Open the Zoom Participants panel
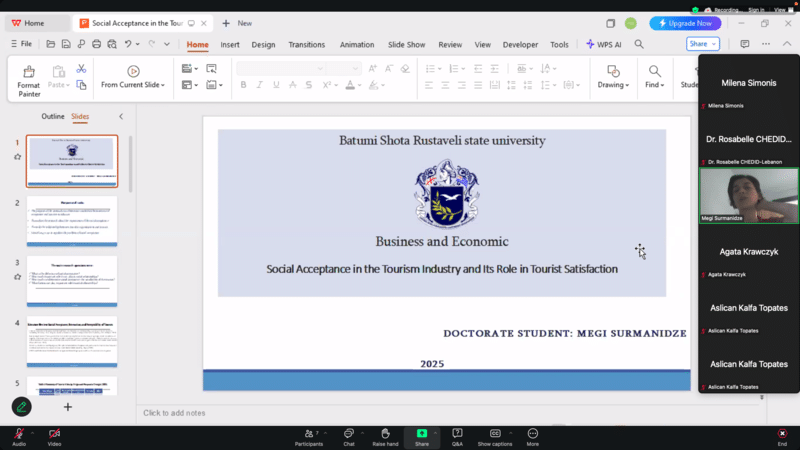800x450 pixels. click(x=309, y=433)
